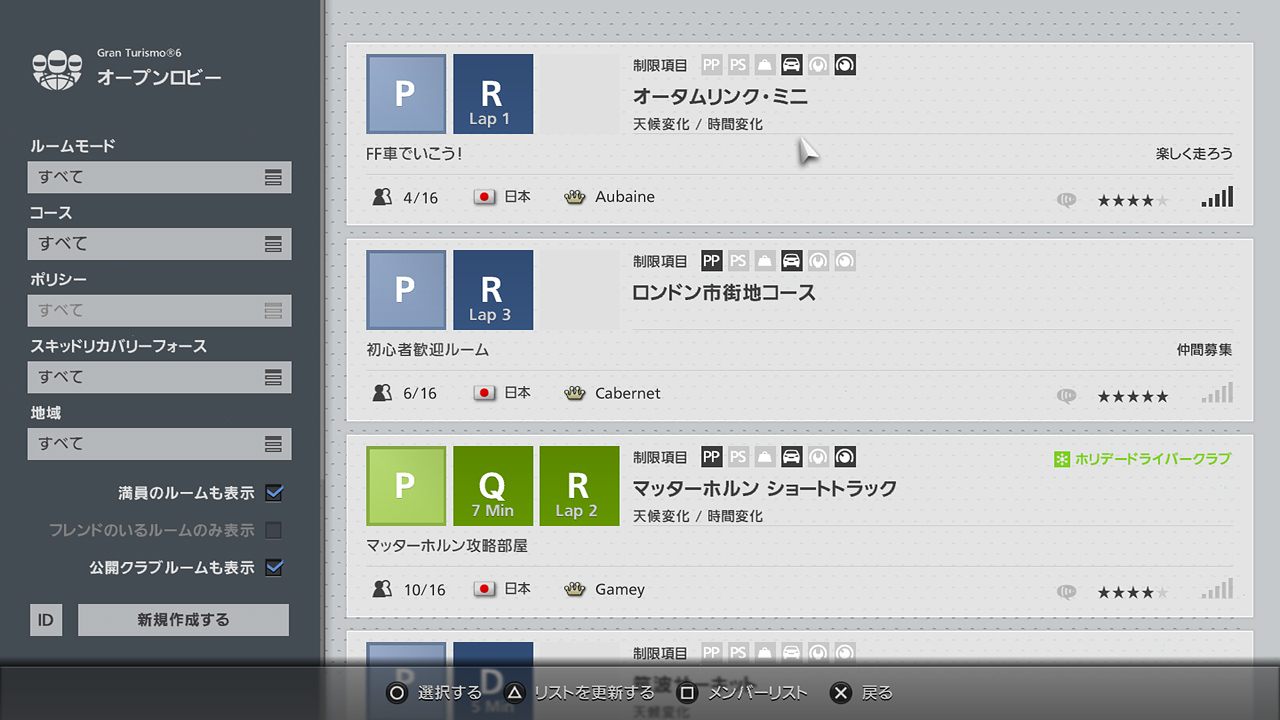Viewport: 1280px width, 720px height.
Task: Click PP restriction icon in ロンドン市街地コース room
Action: tap(712, 261)
